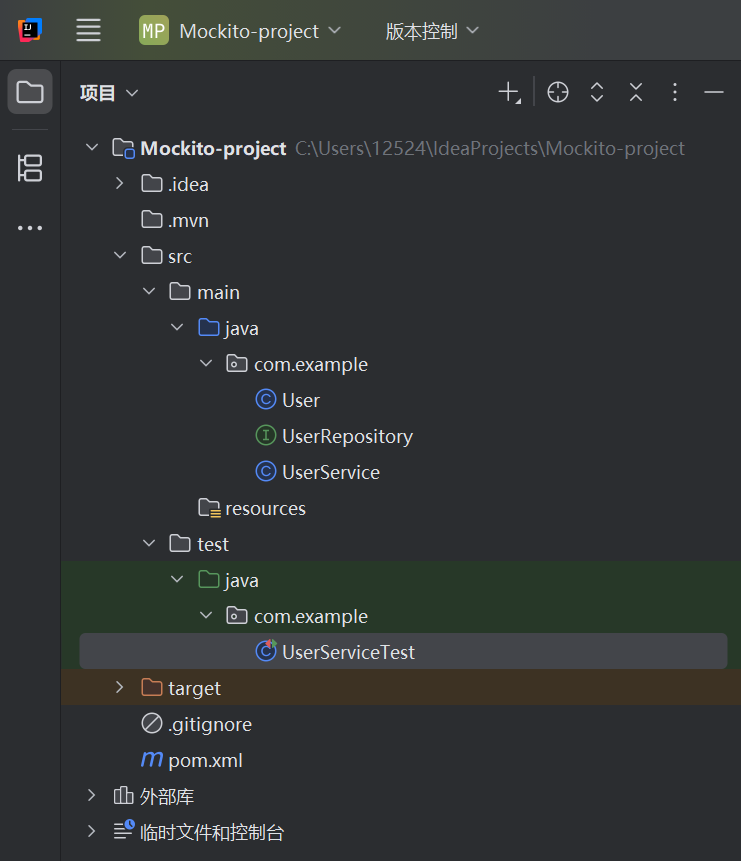Hide the Project panel with the minimize bar icon
The width and height of the screenshot is (741, 861).
[713, 91]
